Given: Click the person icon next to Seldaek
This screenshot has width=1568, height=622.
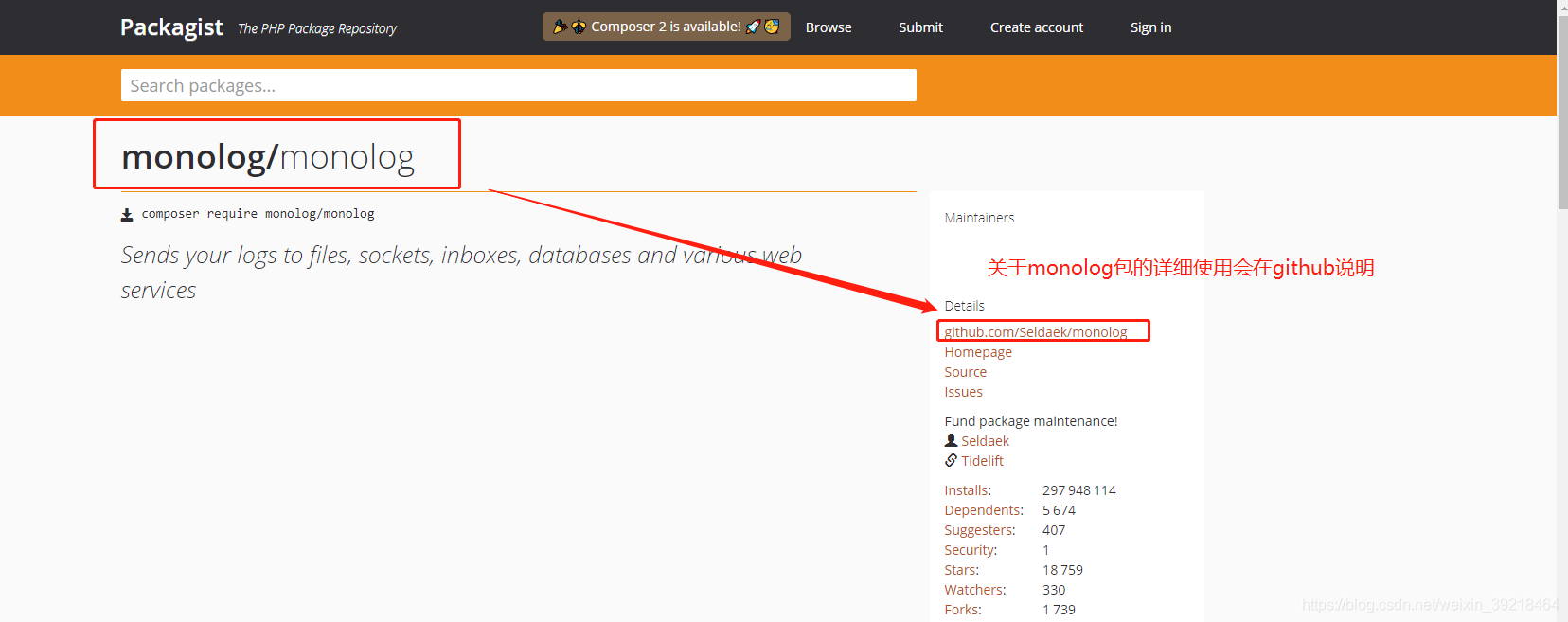Looking at the screenshot, I should (951, 440).
